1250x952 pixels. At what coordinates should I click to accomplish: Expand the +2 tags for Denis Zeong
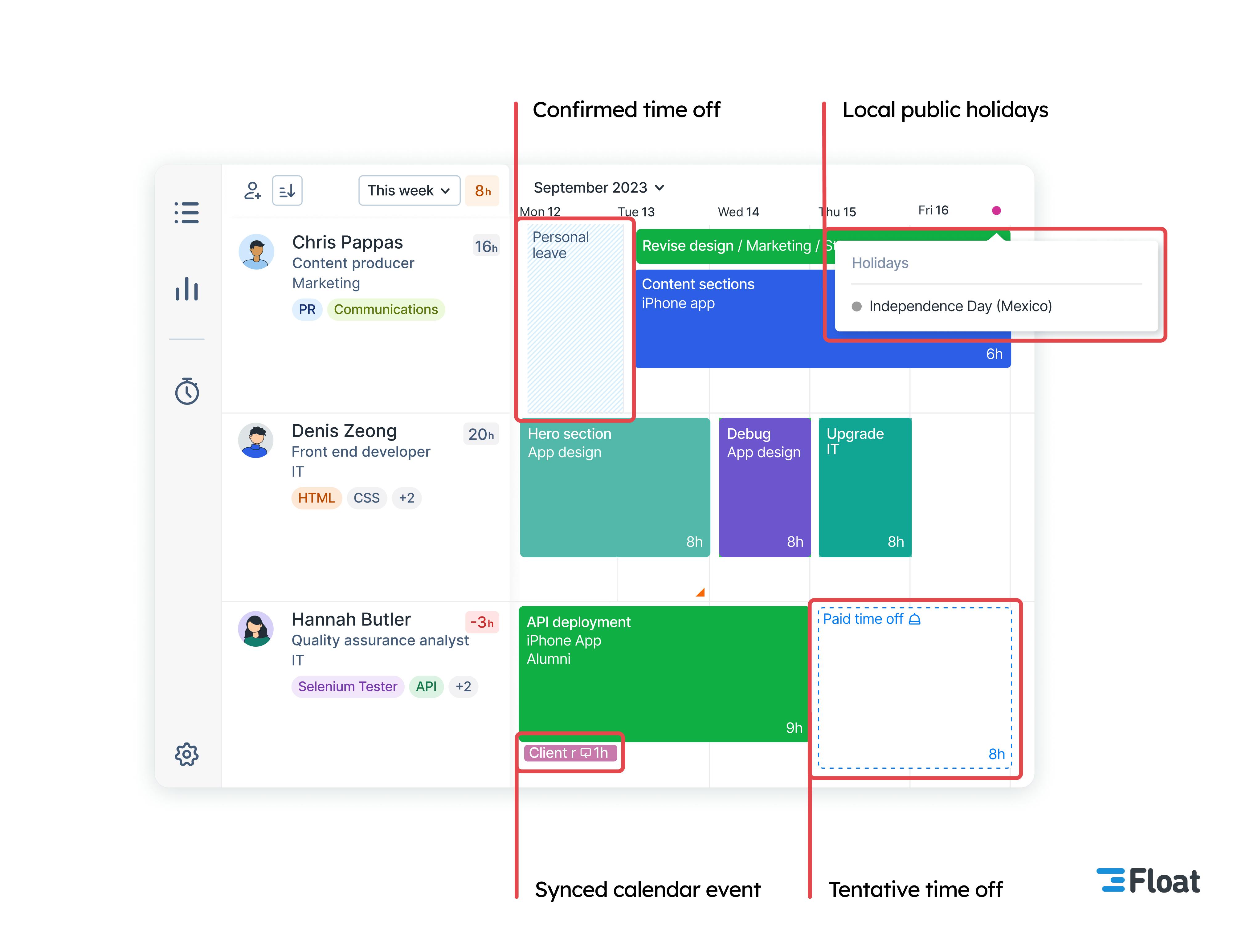pyautogui.click(x=406, y=498)
